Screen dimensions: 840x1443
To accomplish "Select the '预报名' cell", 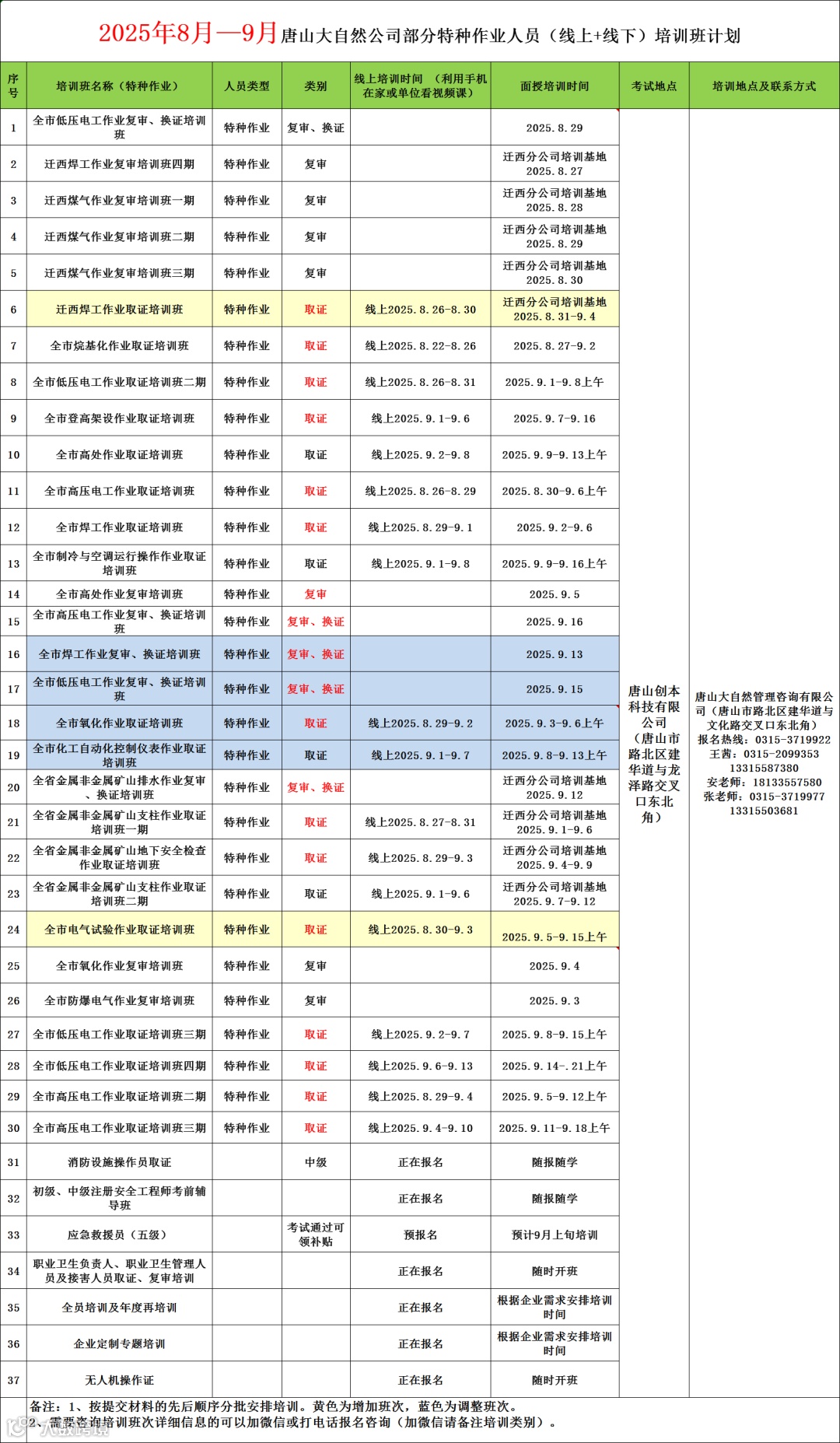I will click(x=420, y=1235).
